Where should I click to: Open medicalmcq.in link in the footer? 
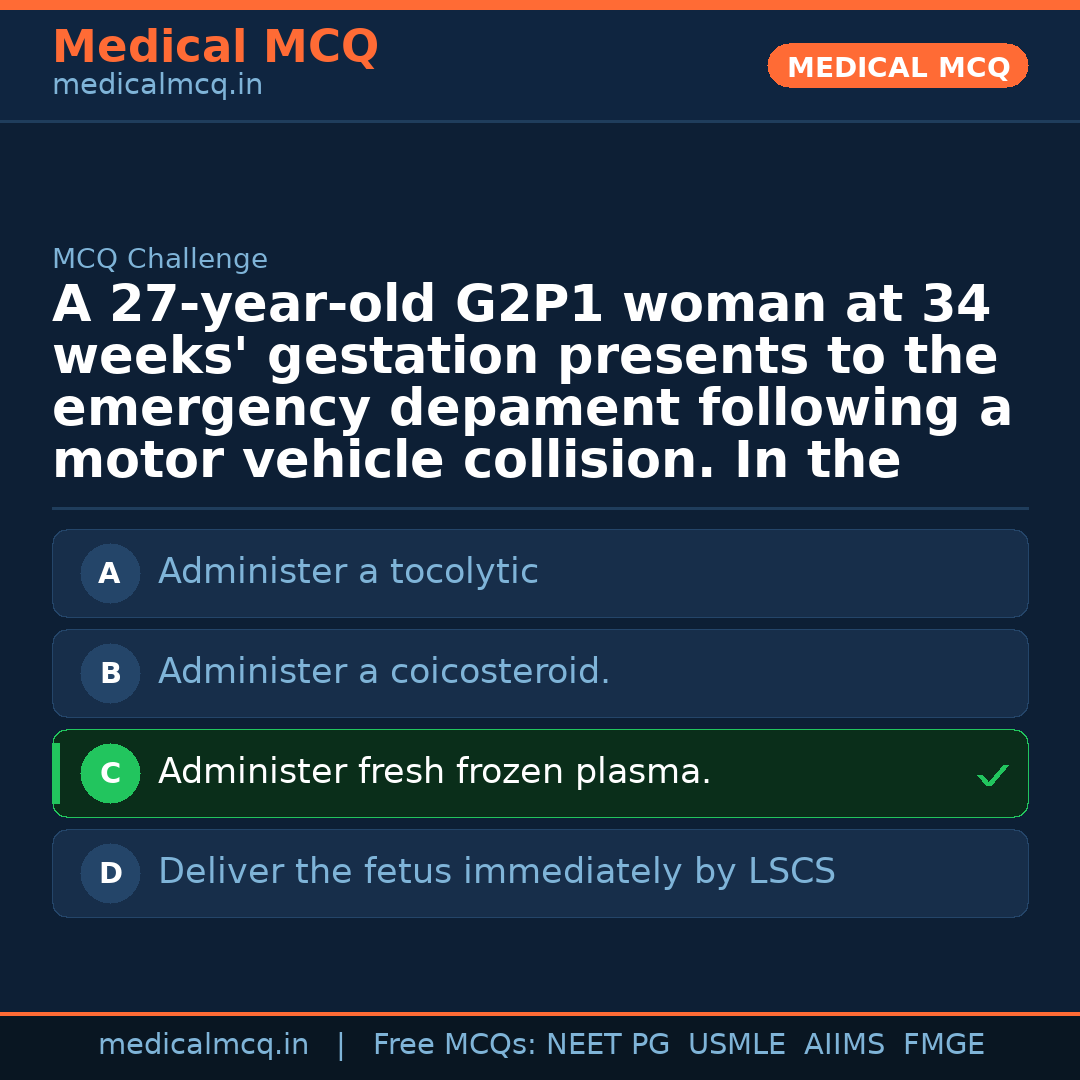[x=203, y=1045]
